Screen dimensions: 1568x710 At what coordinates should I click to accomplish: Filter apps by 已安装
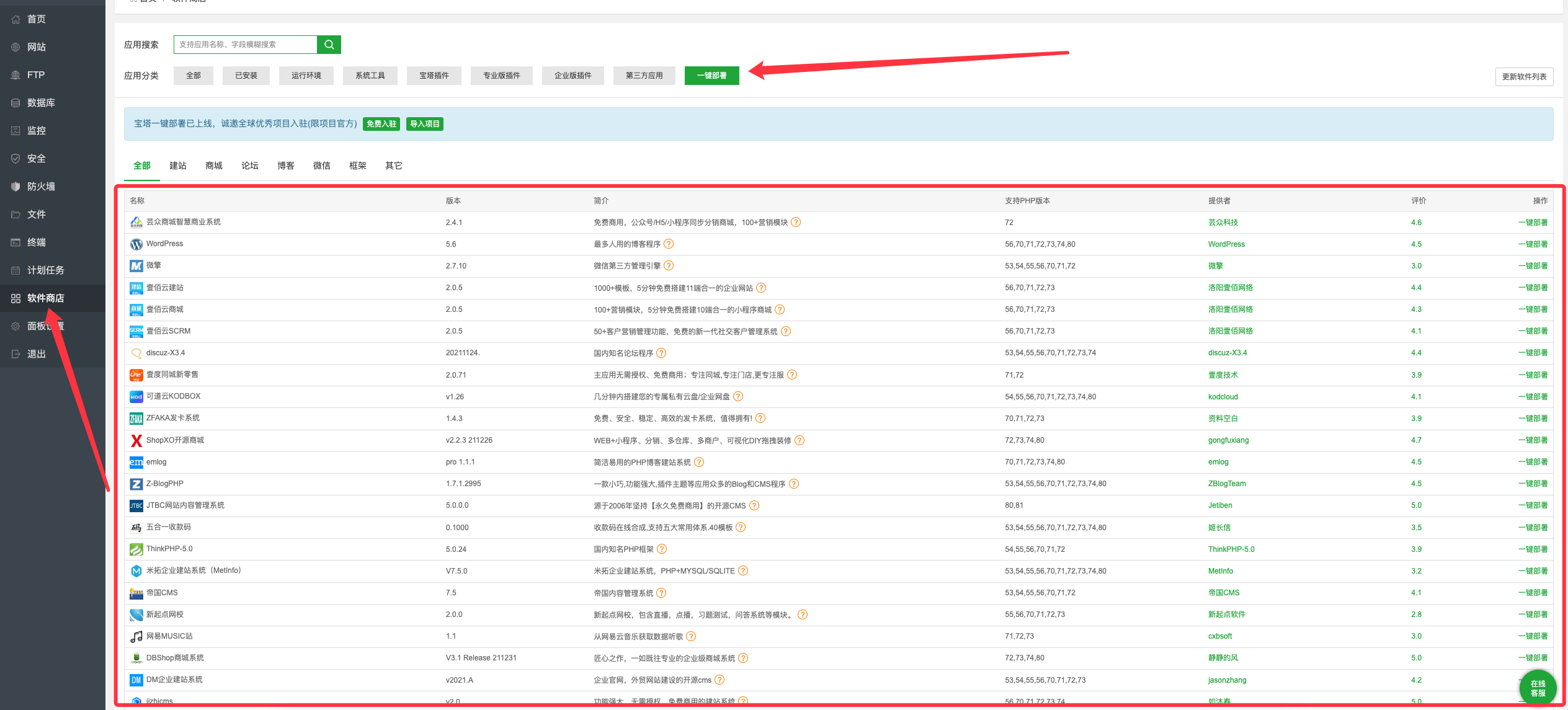pyautogui.click(x=246, y=76)
